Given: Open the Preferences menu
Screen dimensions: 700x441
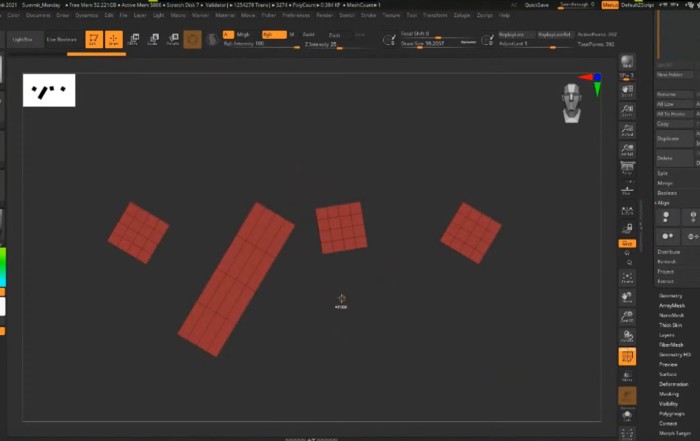Looking at the screenshot, I should [296, 16].
